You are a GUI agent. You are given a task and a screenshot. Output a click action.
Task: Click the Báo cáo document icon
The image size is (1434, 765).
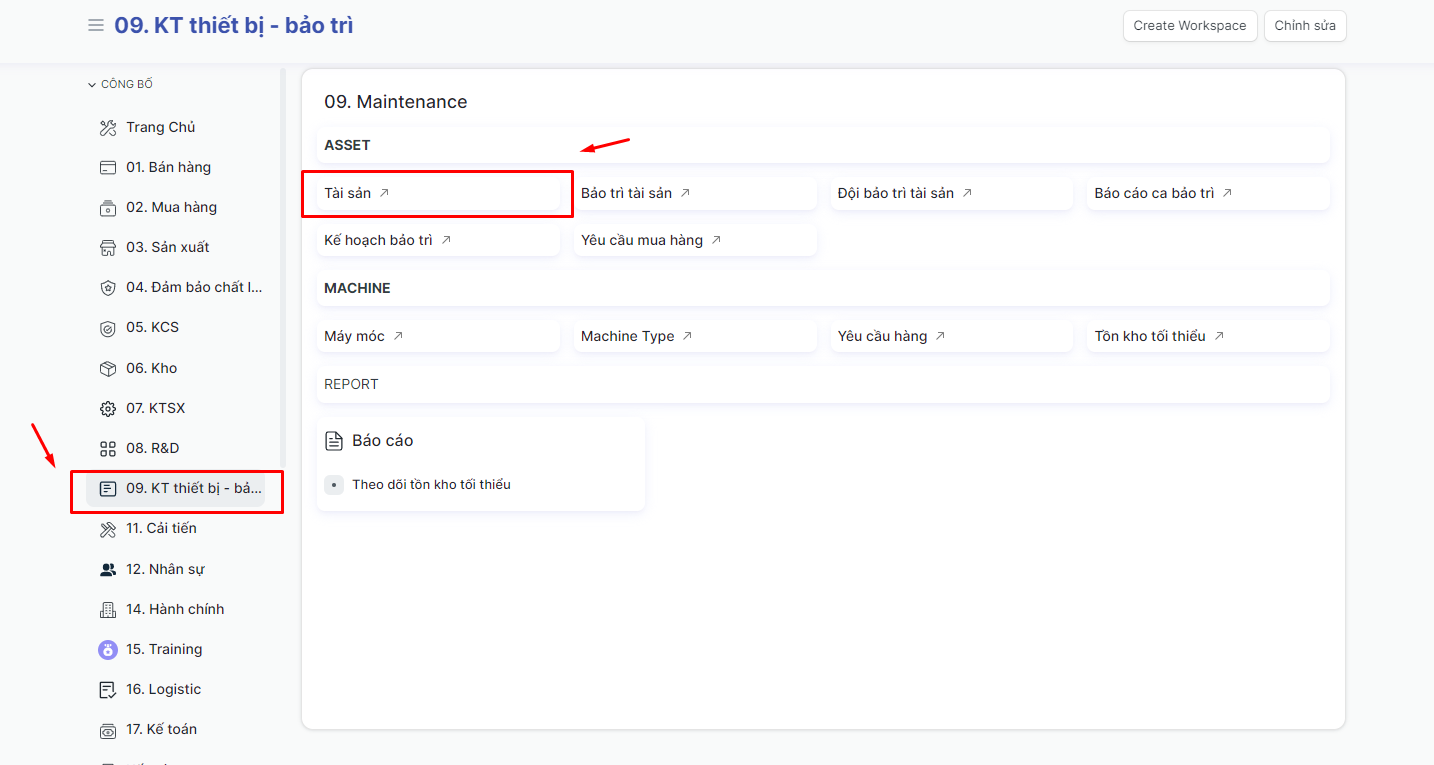pos(335,441)
